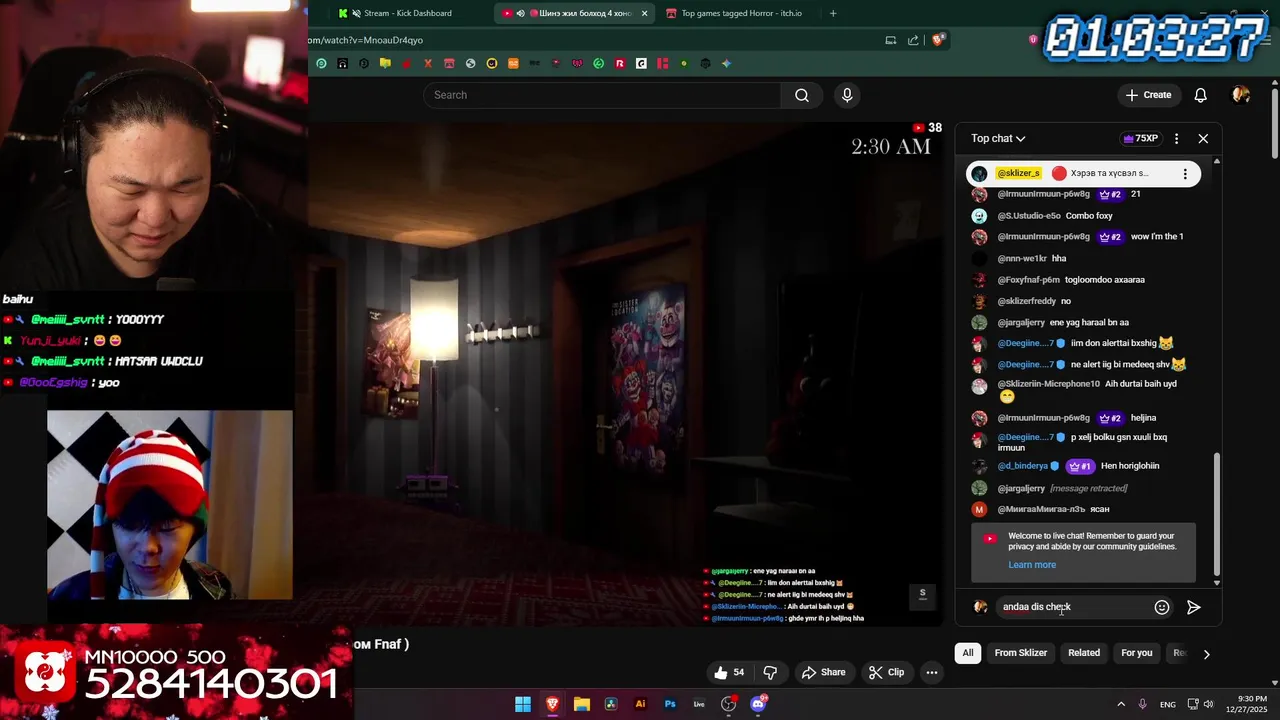Image resolution: width=1280 pixels, height=720 pixels.
Task: Click the cast/install icon in address bar
Action: (890, 40)
